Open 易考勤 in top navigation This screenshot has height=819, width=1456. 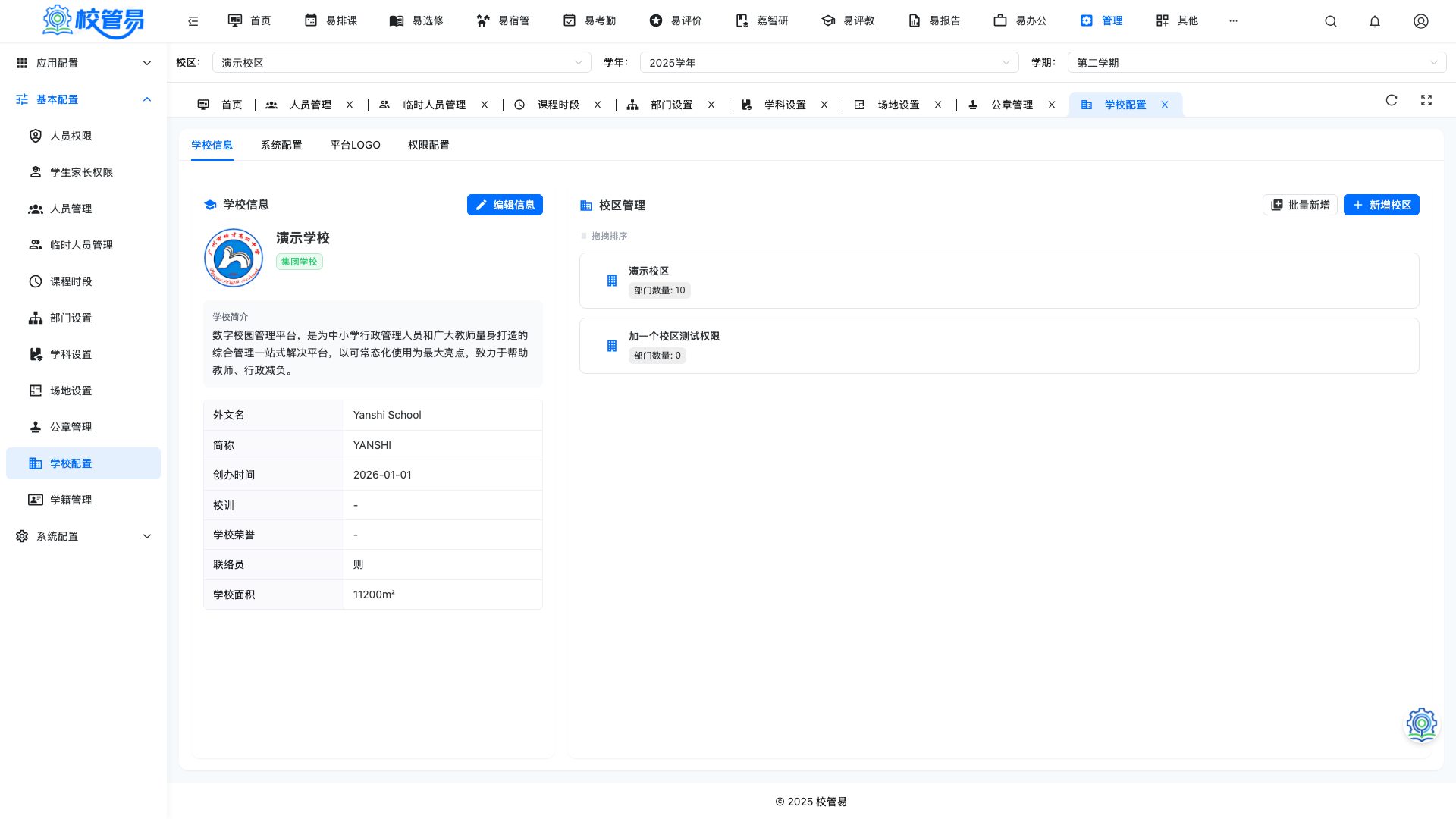[x=590, y=21]
